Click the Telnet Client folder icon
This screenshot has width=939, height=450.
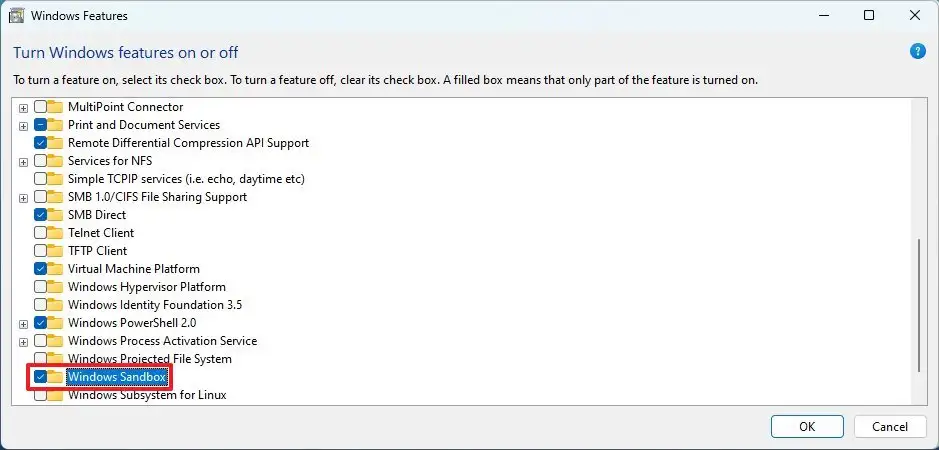click(x=56, y=233)
